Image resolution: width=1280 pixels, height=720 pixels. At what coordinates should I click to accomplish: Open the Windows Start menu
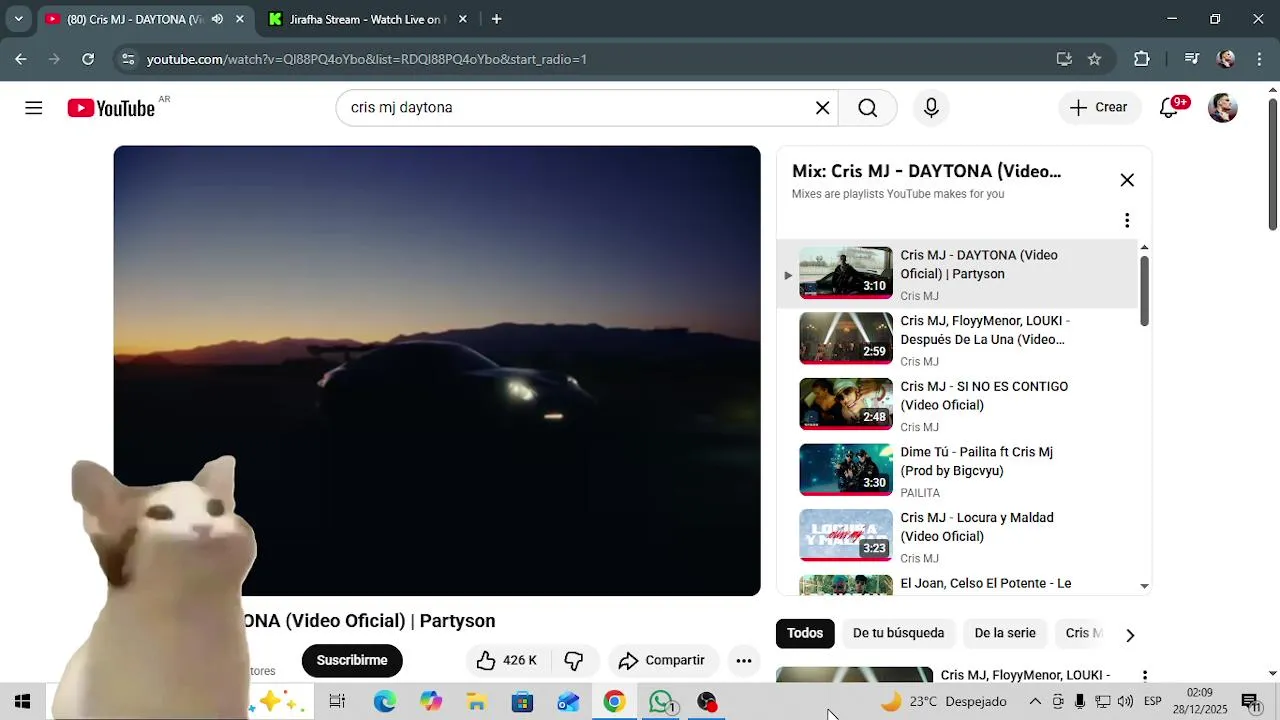22,702
